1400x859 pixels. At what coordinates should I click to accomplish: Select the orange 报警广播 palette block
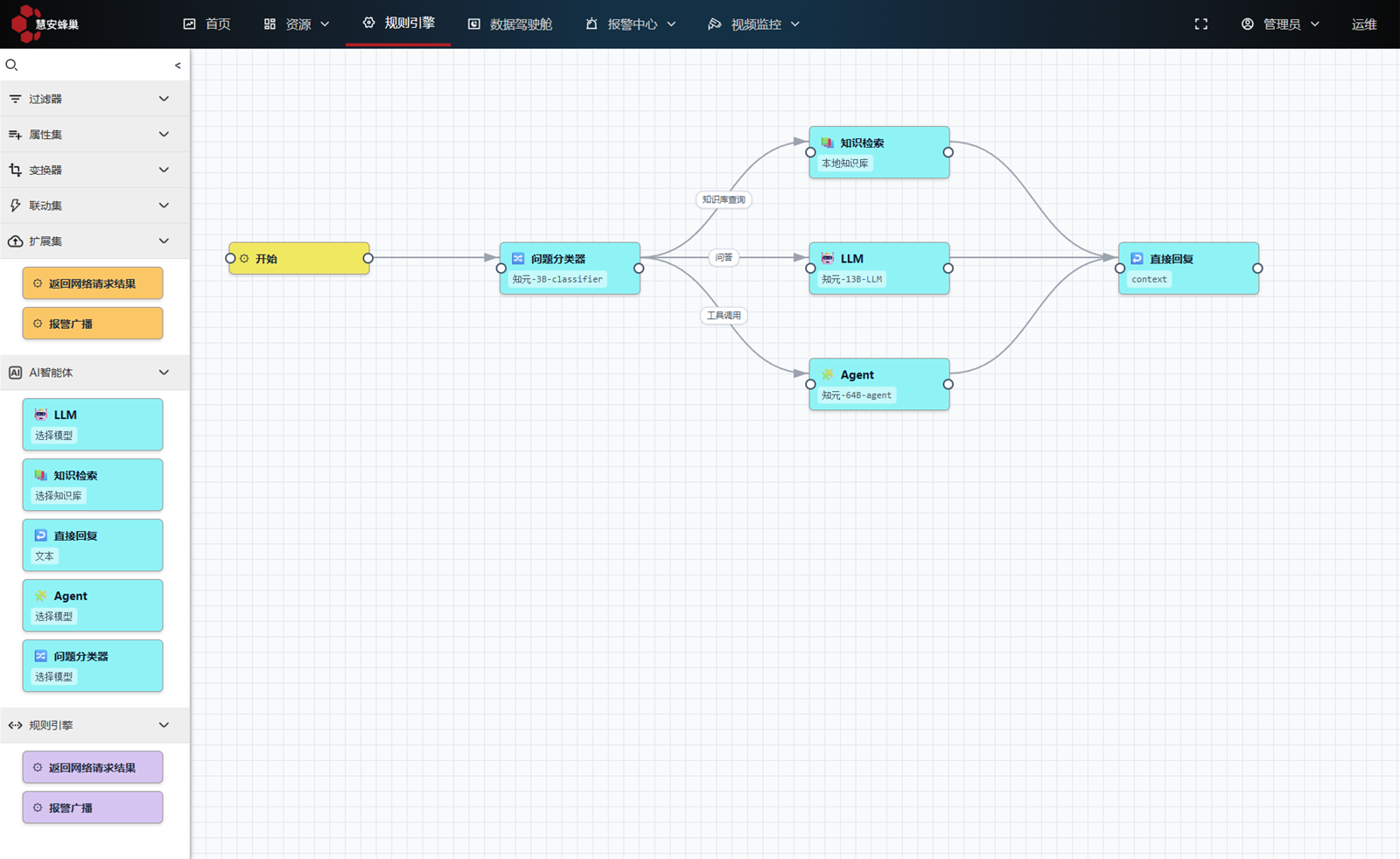pos(93,324)
